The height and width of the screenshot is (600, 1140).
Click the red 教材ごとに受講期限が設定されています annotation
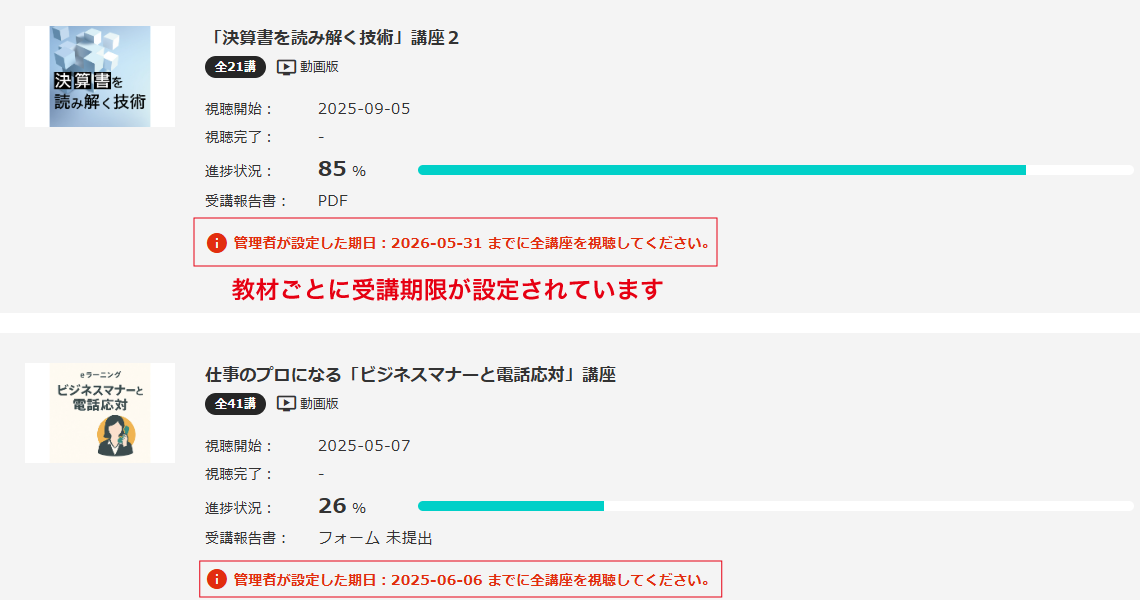click(x=448, y=290)
